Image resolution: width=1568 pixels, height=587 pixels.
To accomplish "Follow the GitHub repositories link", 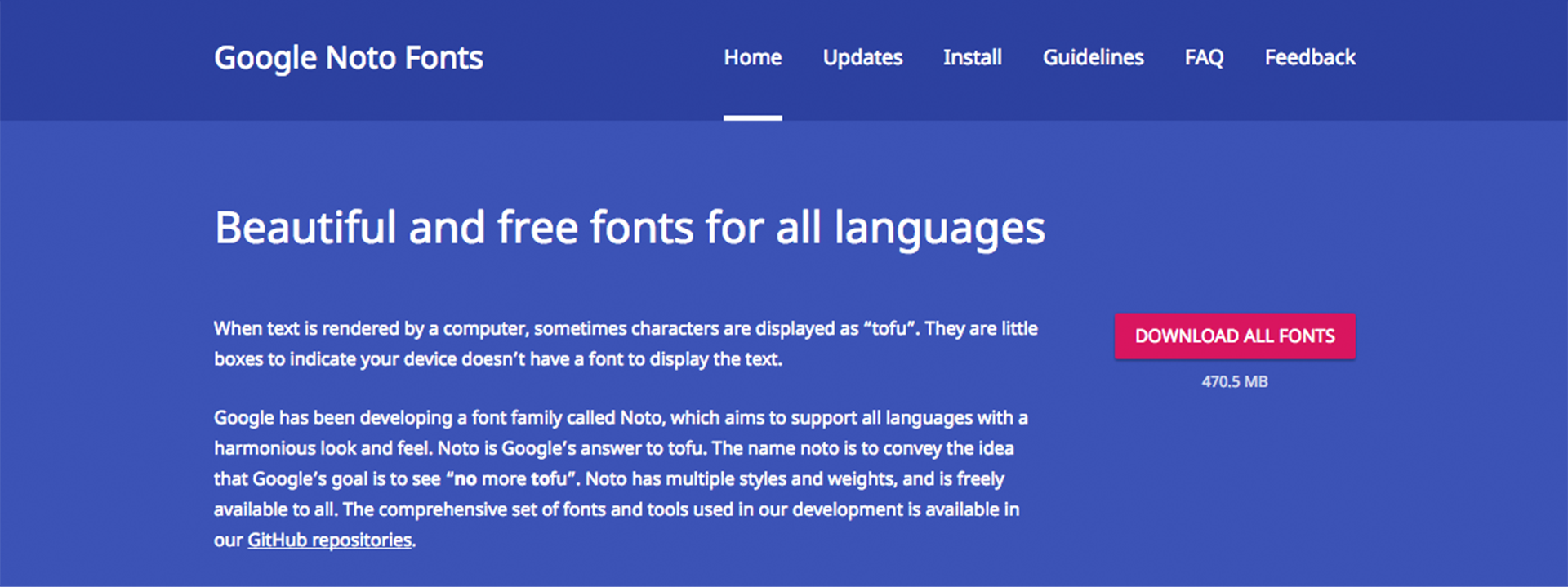I will [329, 540].
